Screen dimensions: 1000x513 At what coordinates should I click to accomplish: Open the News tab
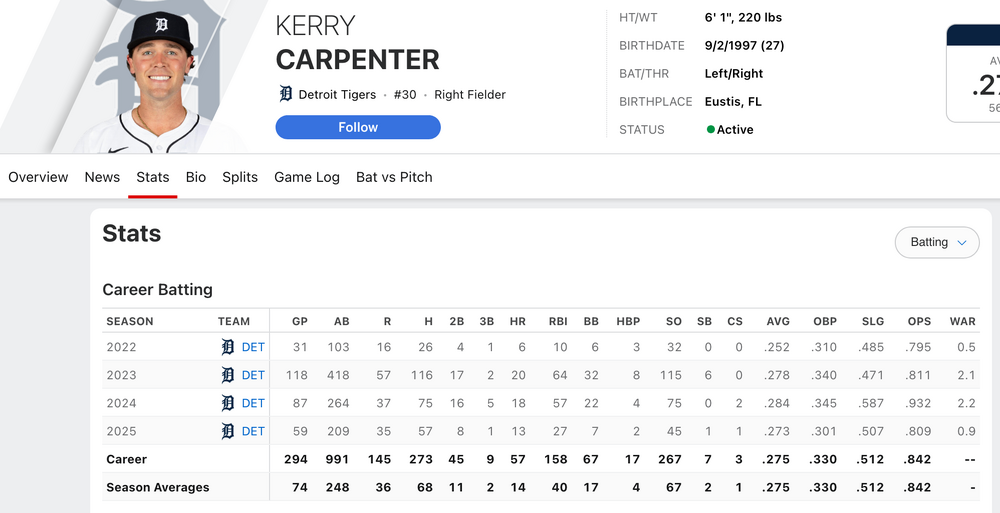coord(102,177)
